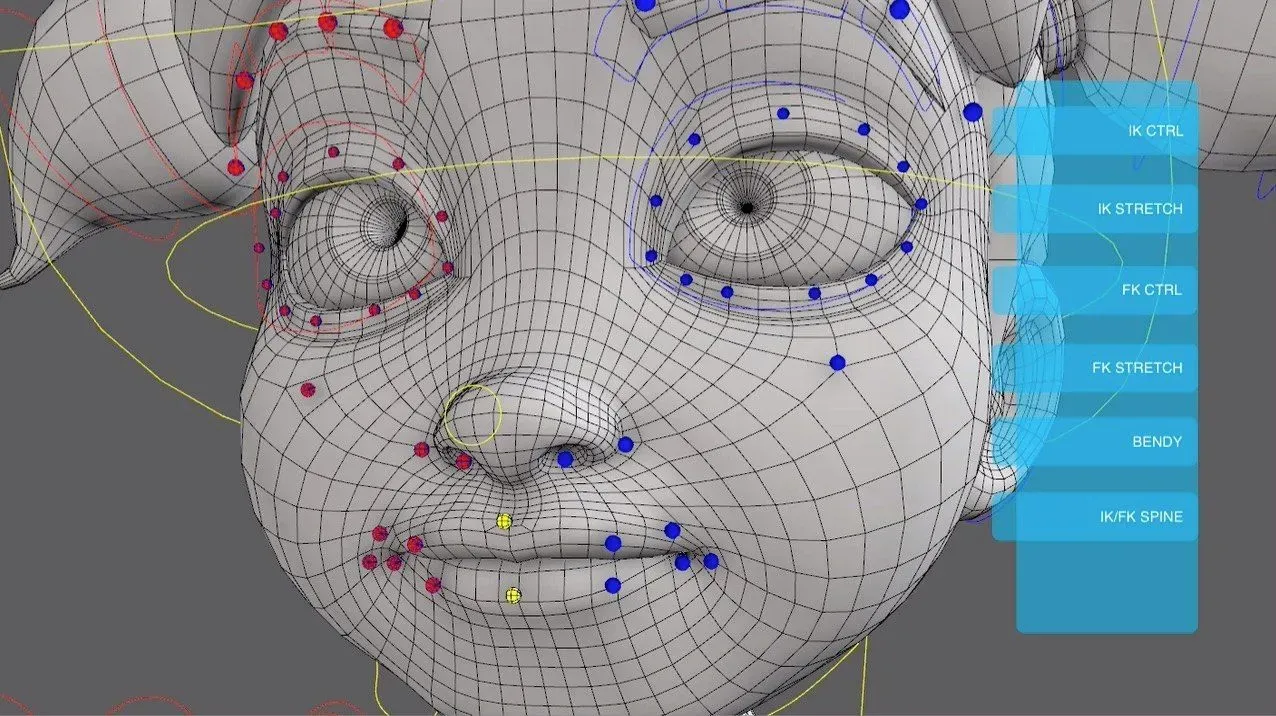Viewport: 1276px width, 716px height.
Task: Switch the IK/FK SPINE setting
Action: click(x=1095, y=517)
